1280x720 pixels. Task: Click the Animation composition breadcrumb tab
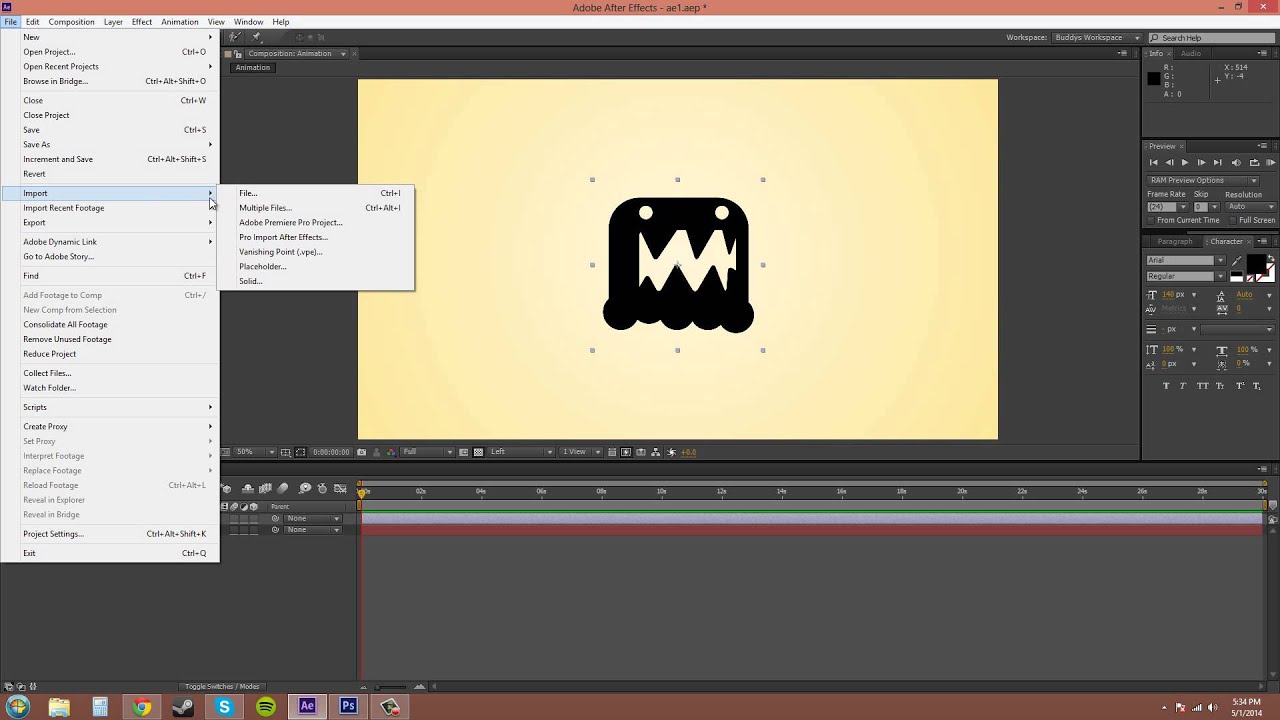[253, 68]
